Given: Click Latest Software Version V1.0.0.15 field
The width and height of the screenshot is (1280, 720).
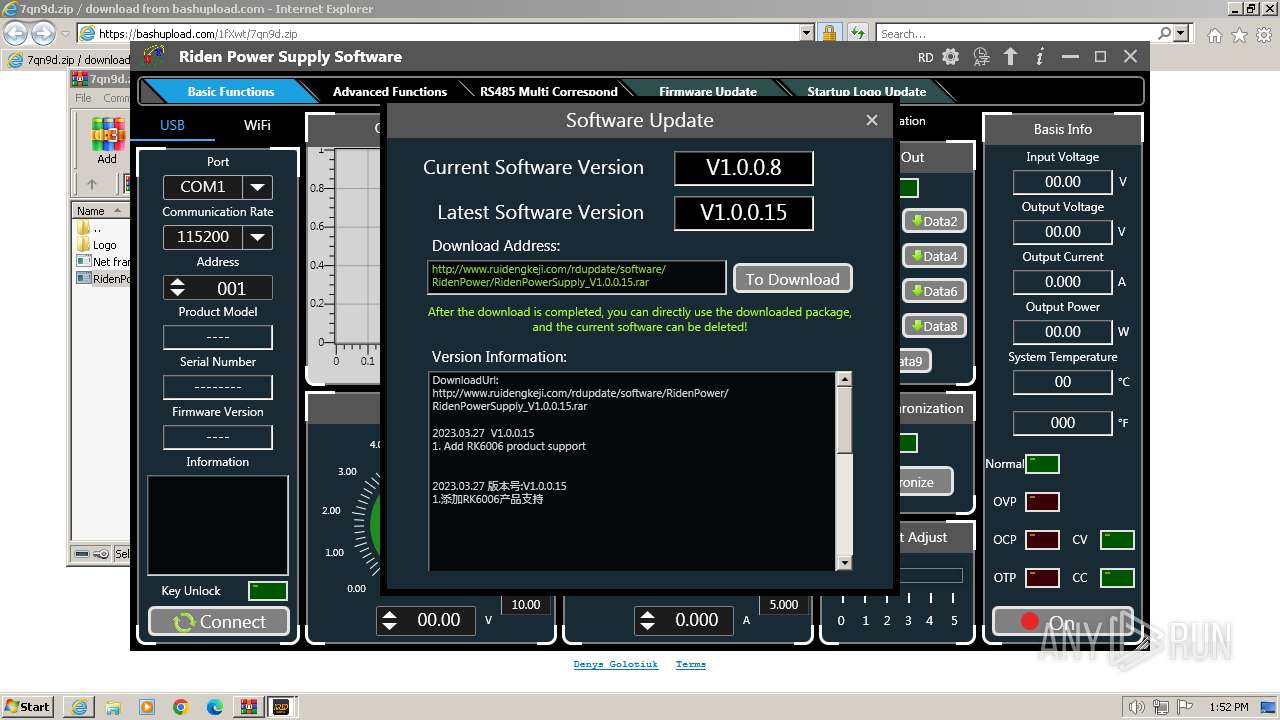Looking at the screenshot, I should coord(743,213).
